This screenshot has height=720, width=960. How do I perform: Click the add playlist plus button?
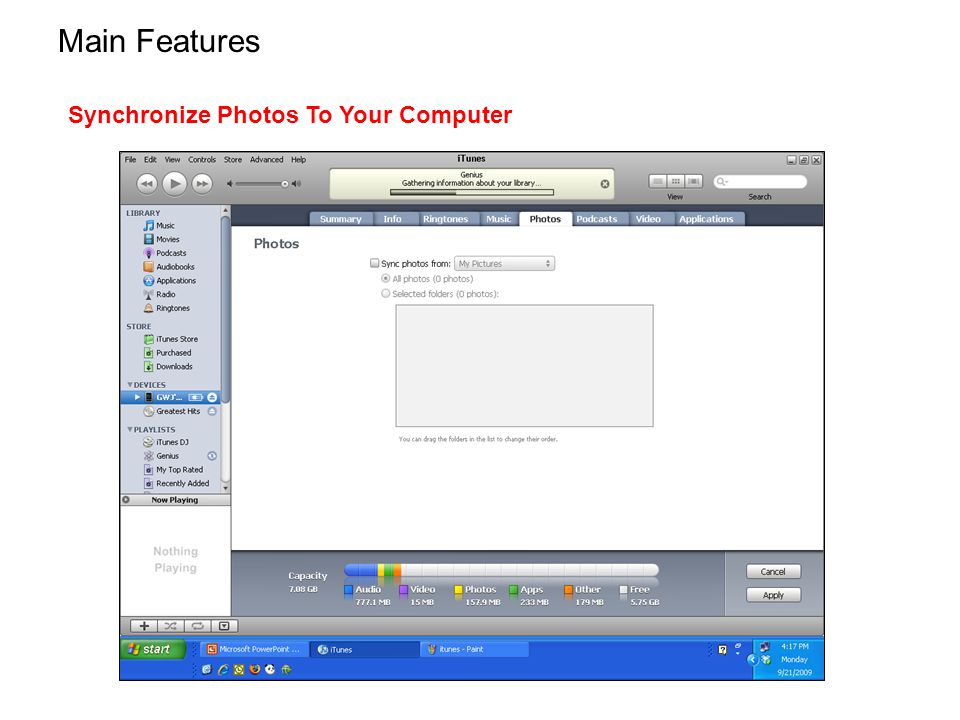144,626
